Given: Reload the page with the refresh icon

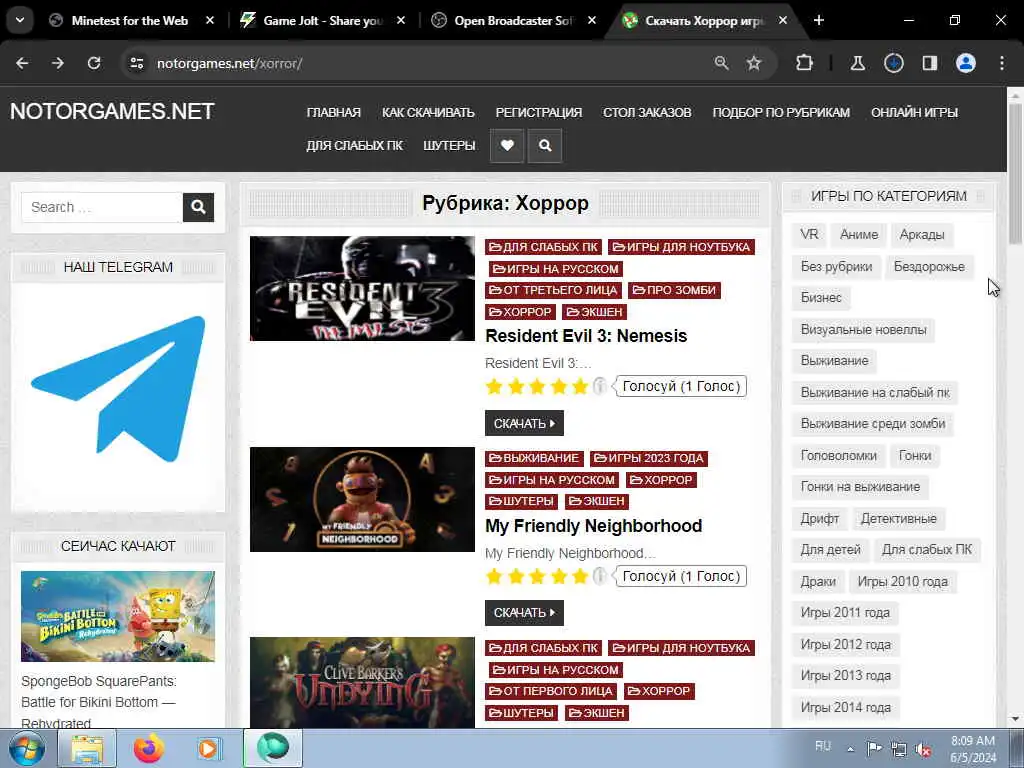Looking at the screenshot, I should point(94,63).
